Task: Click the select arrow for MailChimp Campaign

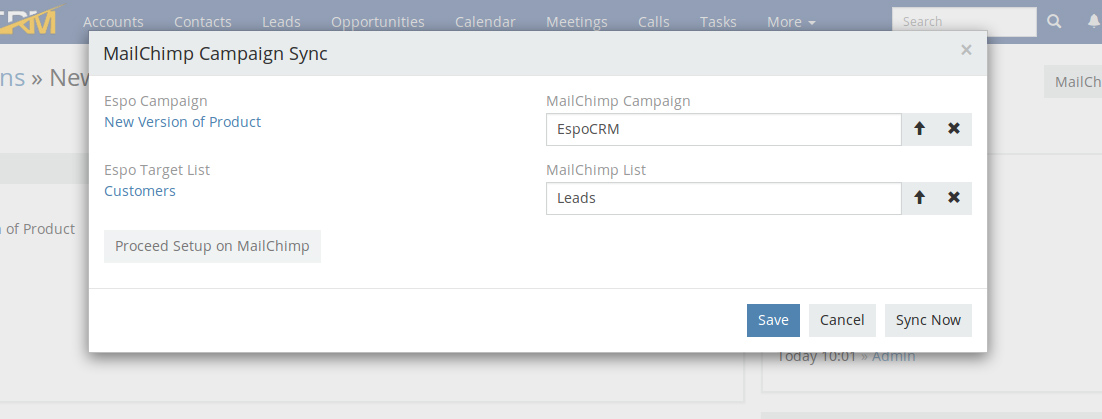Action: pyautogui.click(x=919, y=129)
